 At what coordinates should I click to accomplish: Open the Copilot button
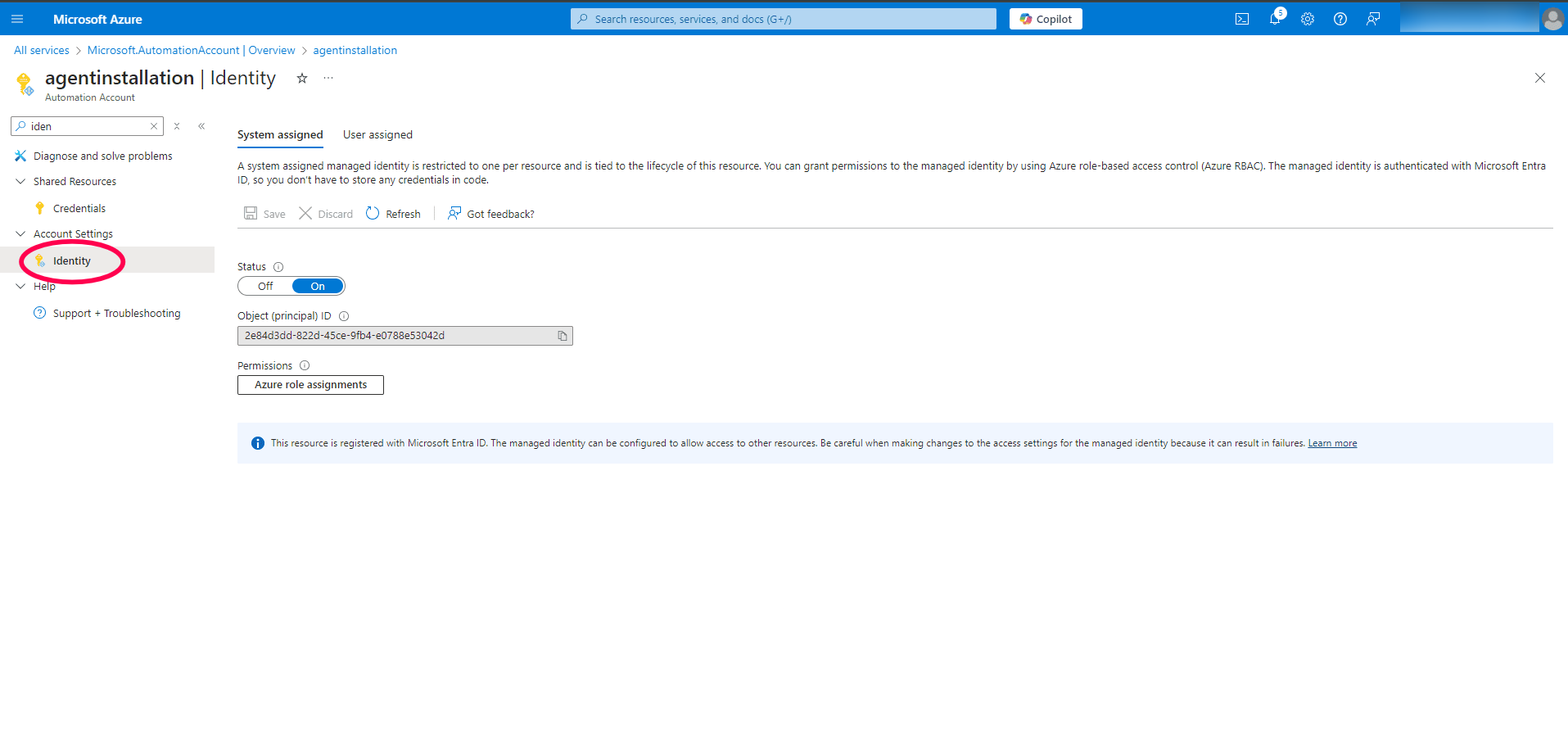pos(1046,19)
